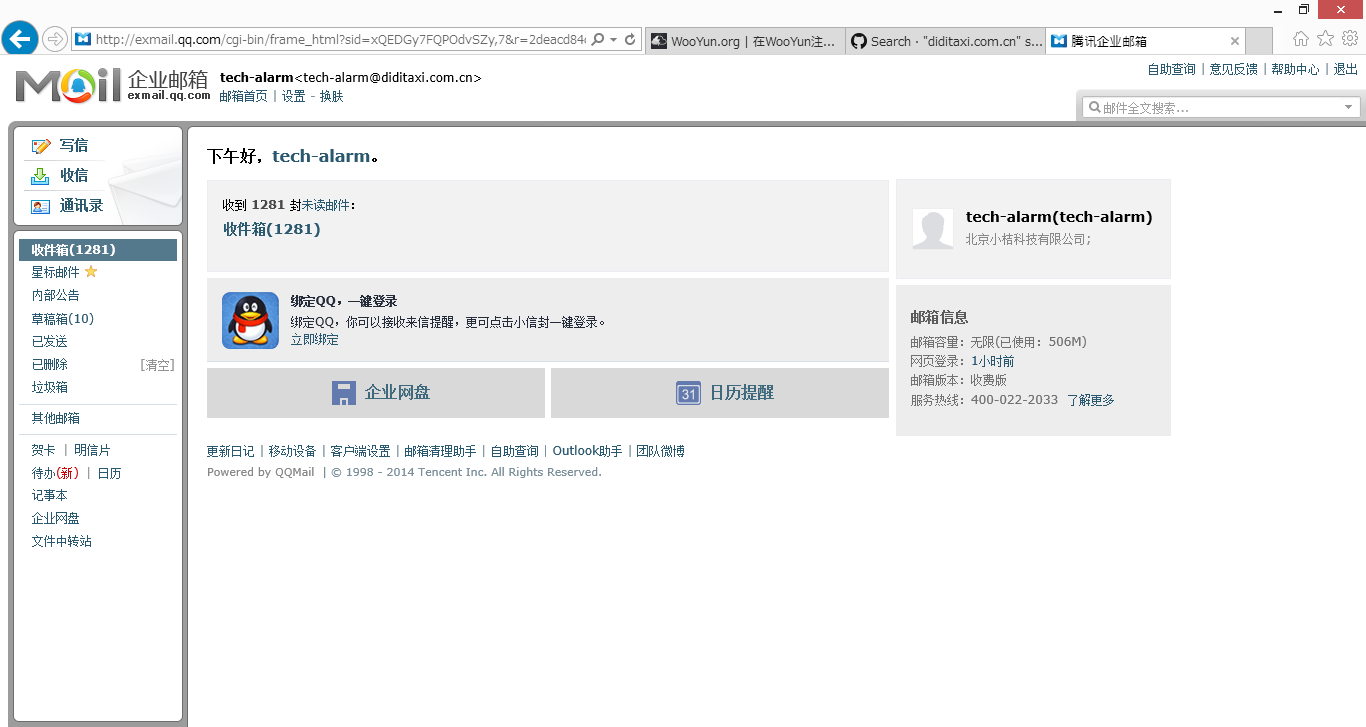Click the yellow star icon beside 星标邮件
Image resolution: width=1366 pixels, height=727 pixels.
click(91, 272)
